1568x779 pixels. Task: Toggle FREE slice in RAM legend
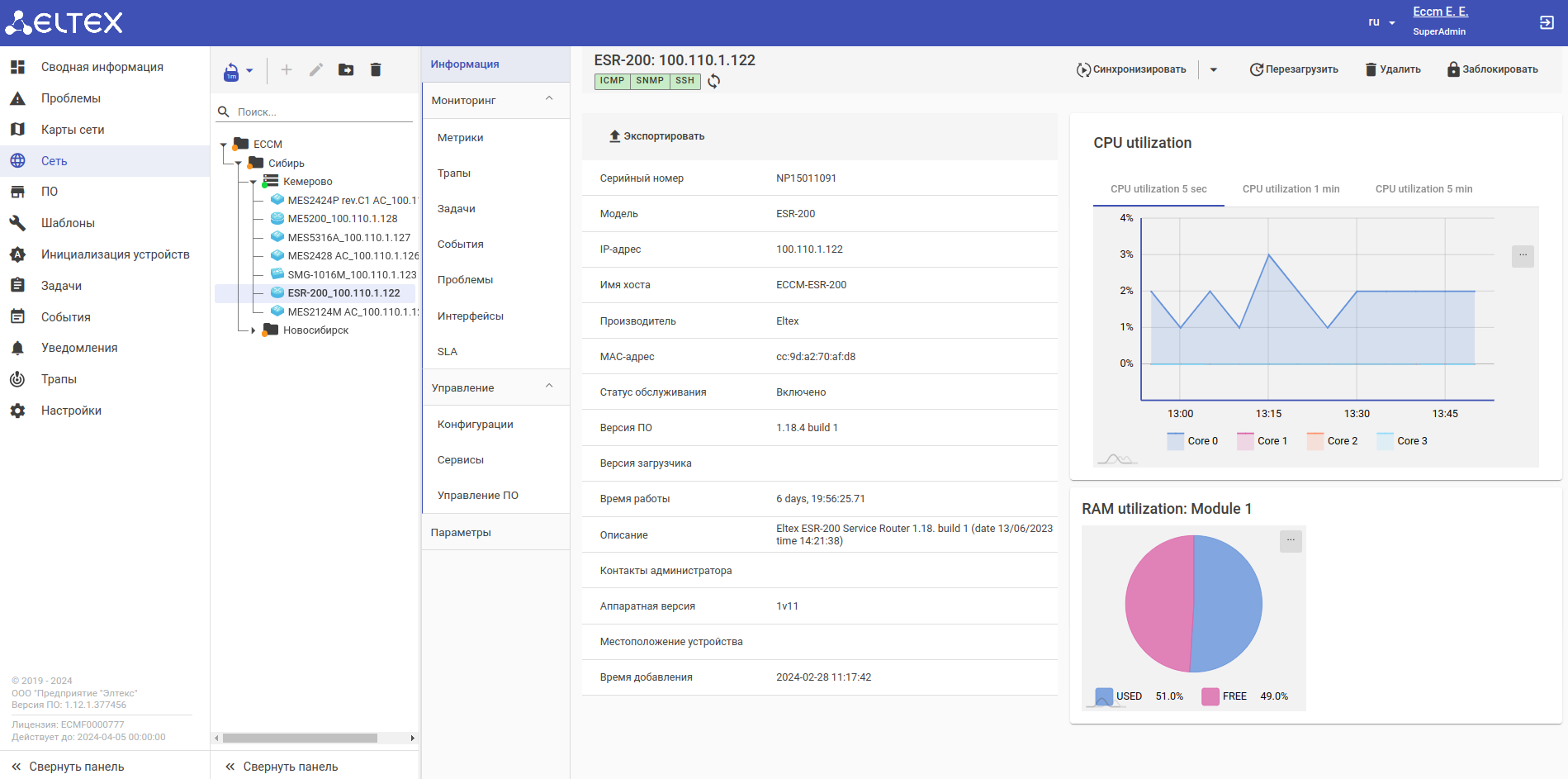pyautogui.click(x=1245, y=696)
